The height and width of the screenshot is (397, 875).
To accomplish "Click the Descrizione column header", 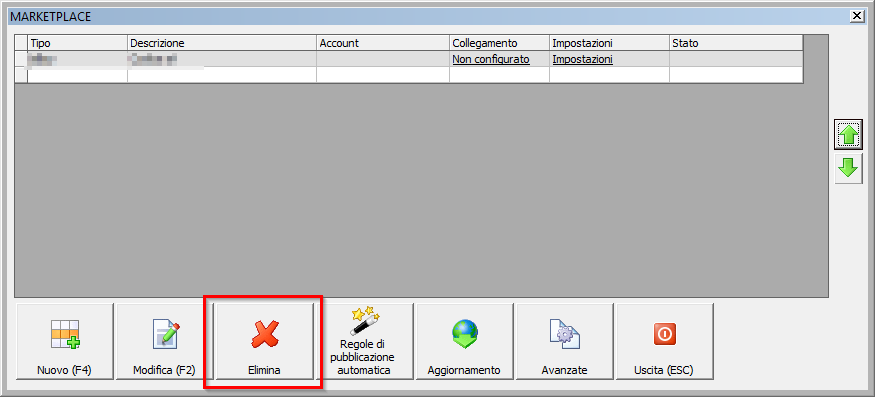I will pyautogui.click(x=222, y=43).
